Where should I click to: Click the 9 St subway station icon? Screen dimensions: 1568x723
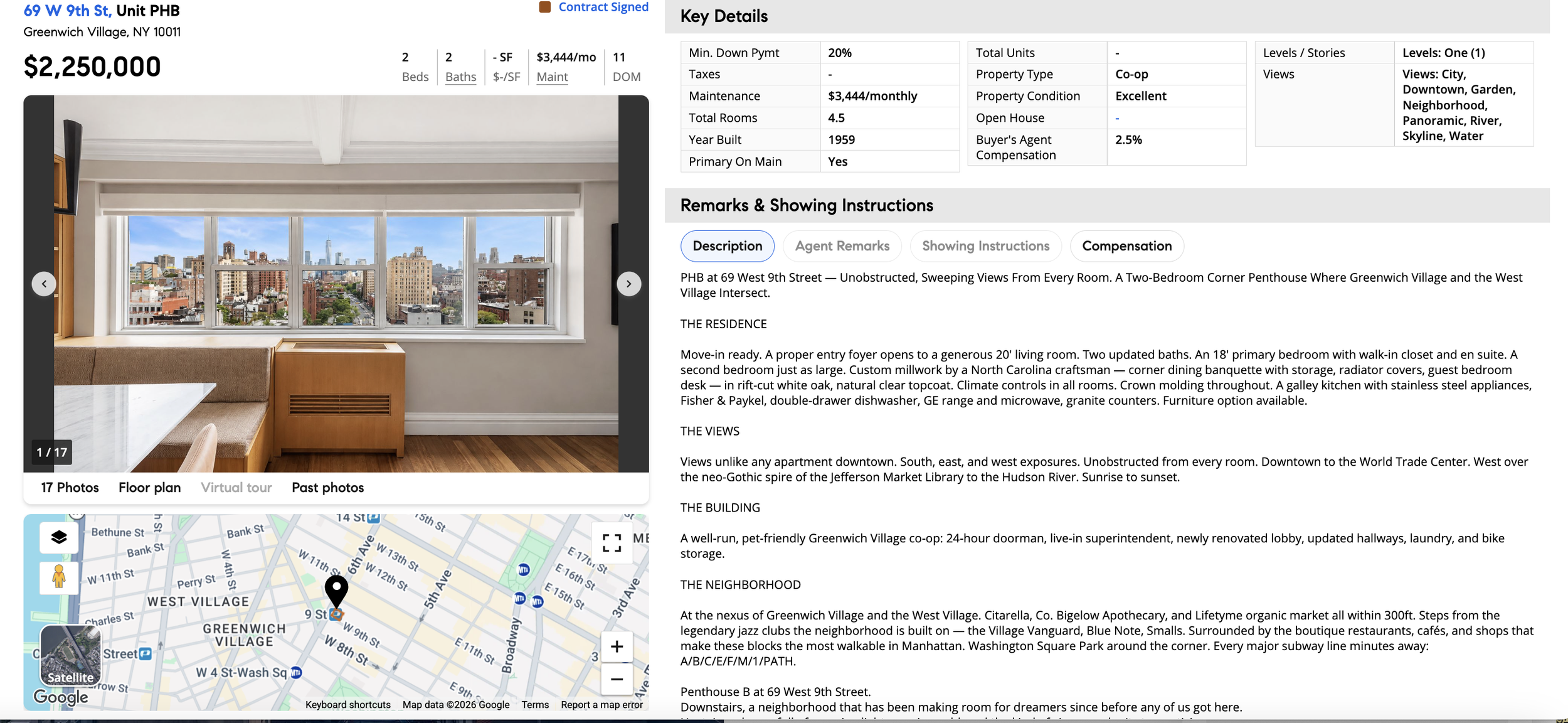[x=336, y=614]
